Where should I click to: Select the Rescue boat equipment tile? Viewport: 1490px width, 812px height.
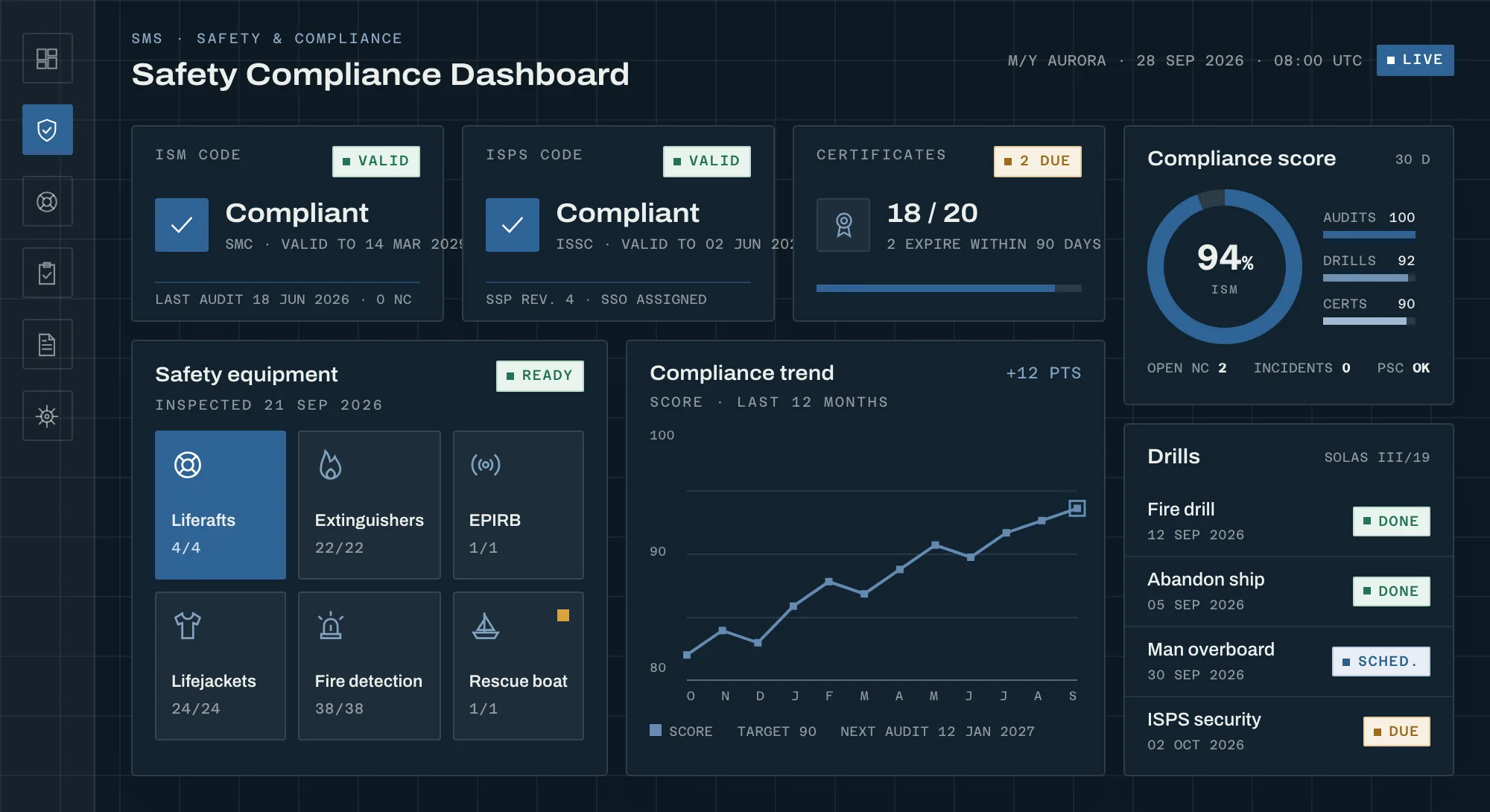pyautogui.click(x=519, y=666)
